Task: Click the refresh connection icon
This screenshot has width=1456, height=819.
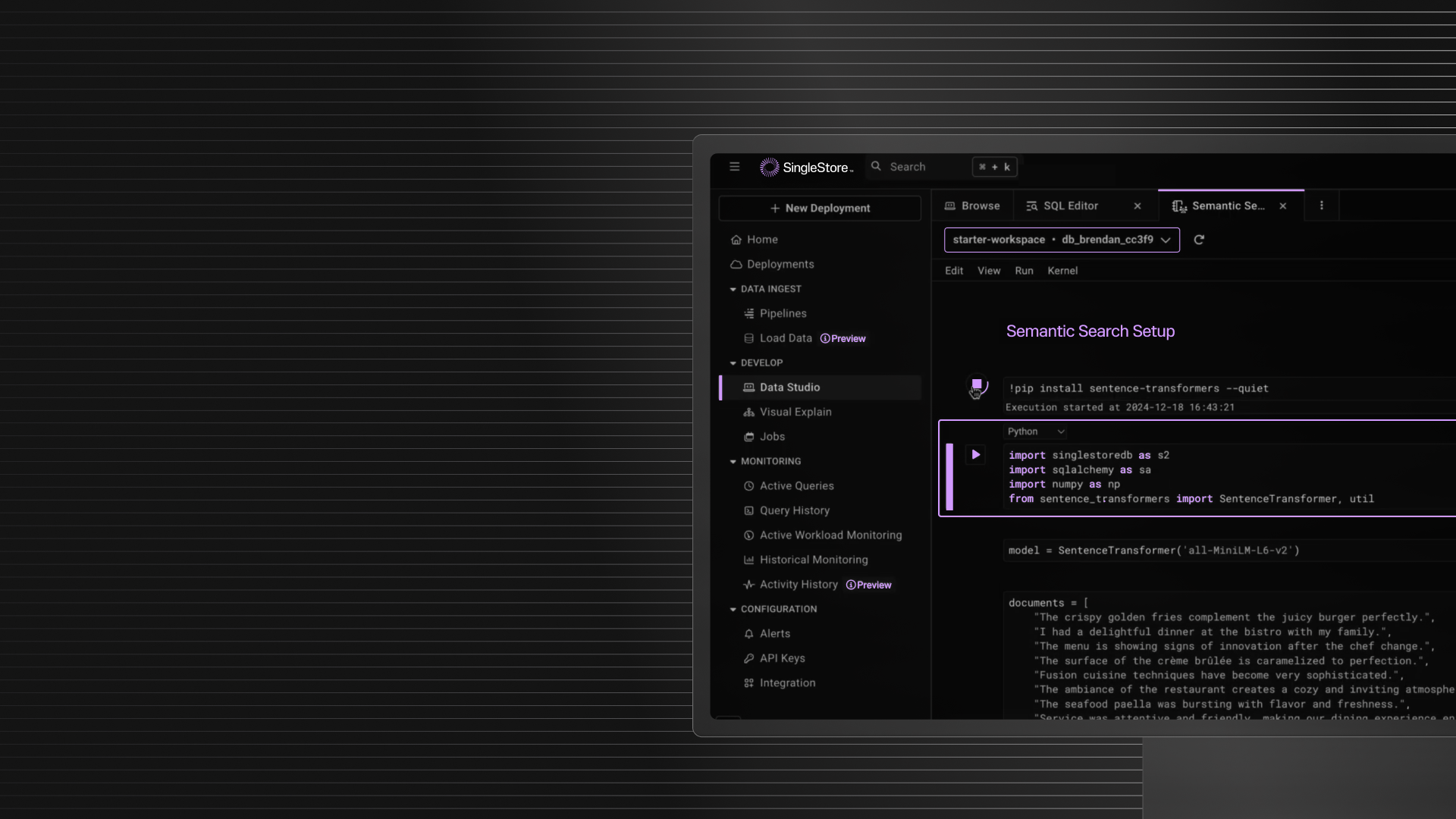Action: (1199, 240)
